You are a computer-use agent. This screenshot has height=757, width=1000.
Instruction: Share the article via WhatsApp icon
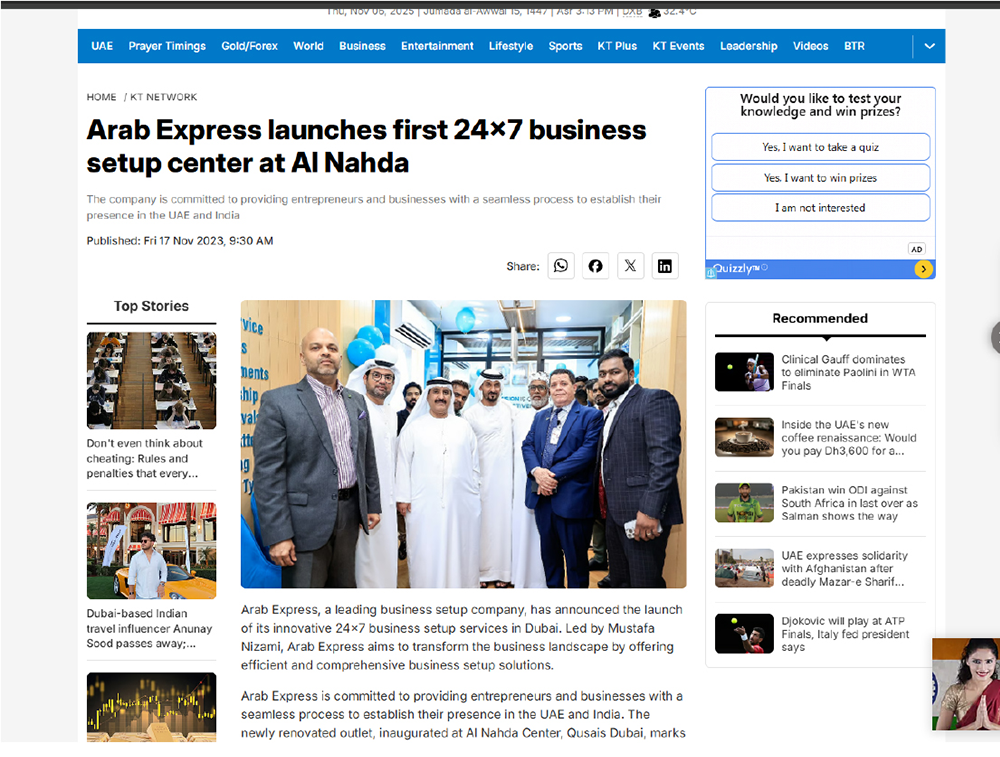pos(561,266)
